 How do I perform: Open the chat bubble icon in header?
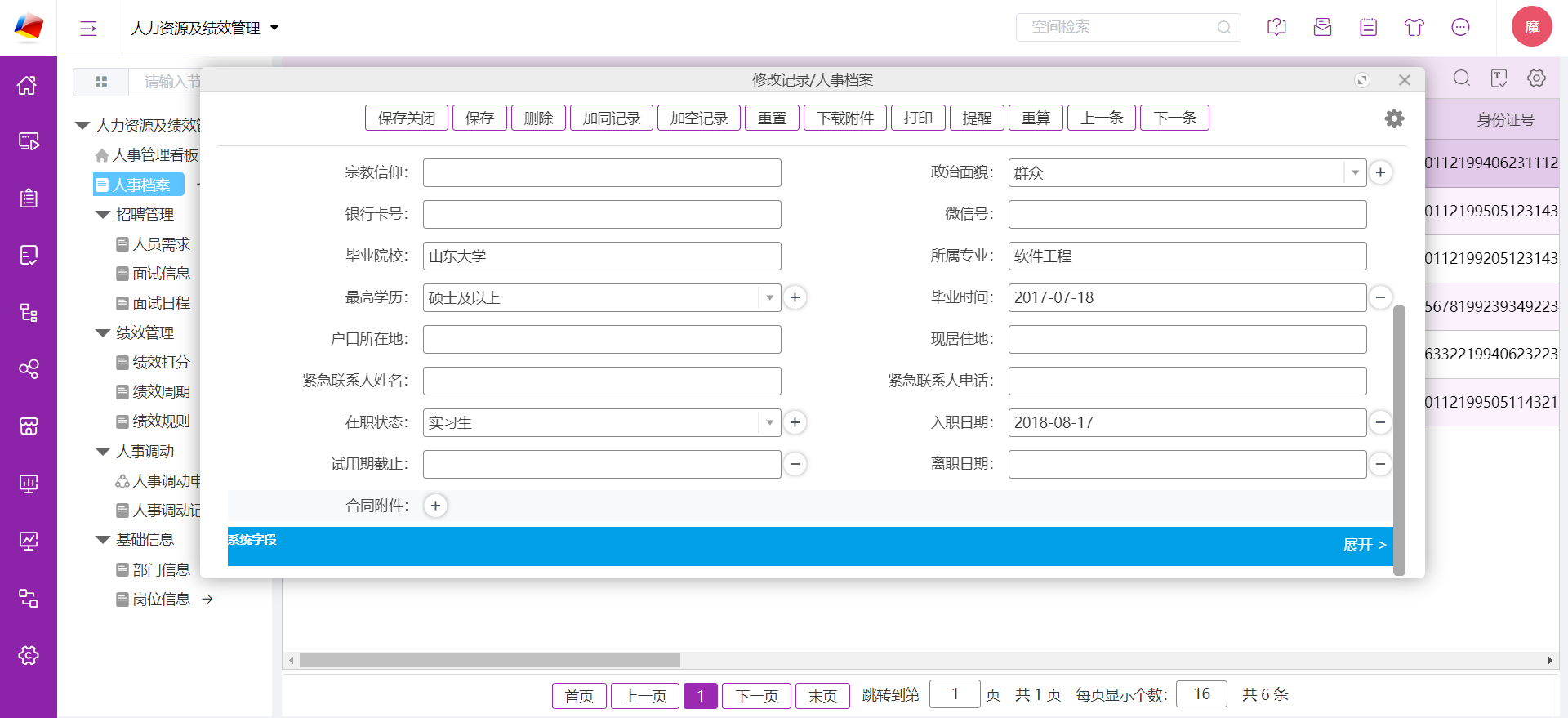[1460, 27]
